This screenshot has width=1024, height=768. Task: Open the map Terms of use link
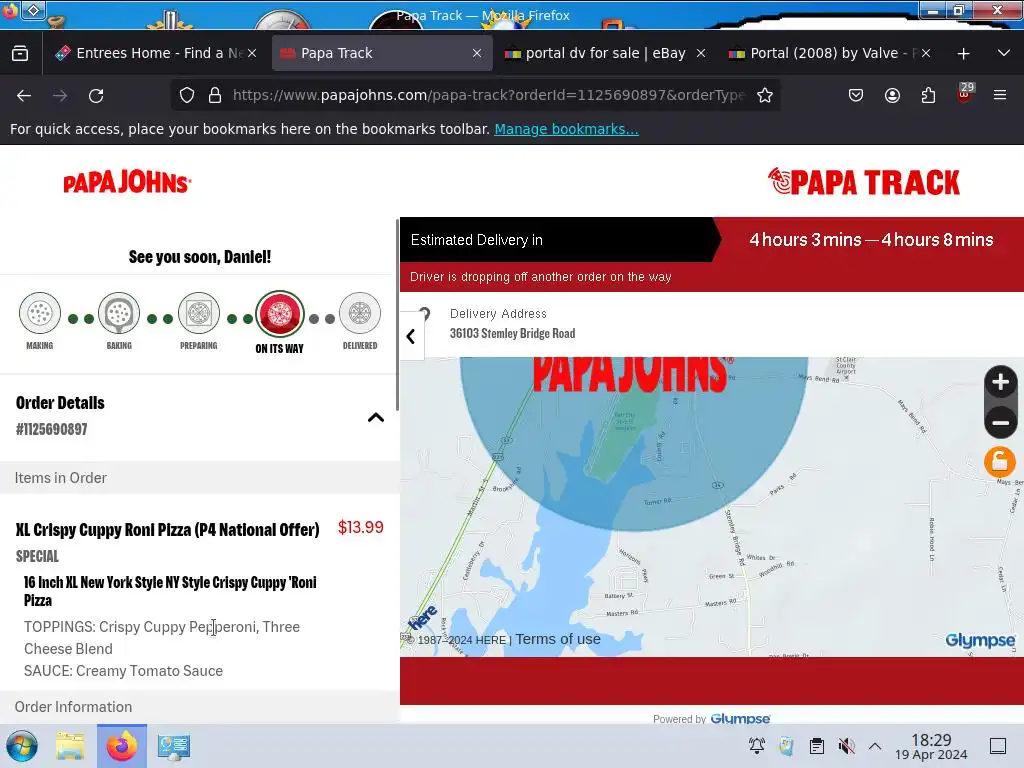click(x=558, y=639)
